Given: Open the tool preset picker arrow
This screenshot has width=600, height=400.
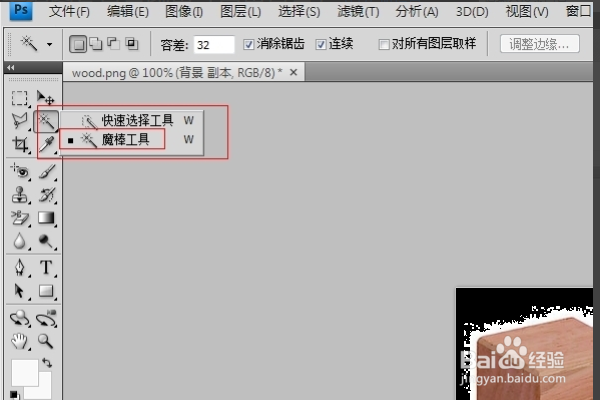Looking at the screenshot, I should 49,44.
